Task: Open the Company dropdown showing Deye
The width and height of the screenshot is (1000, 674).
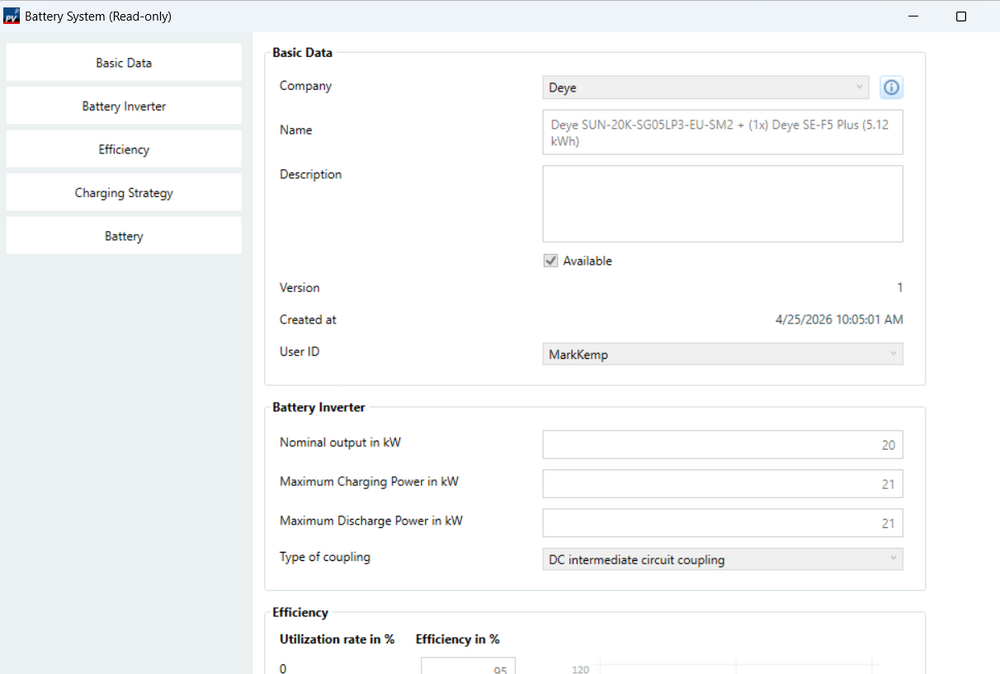Action: click(705, 87)
